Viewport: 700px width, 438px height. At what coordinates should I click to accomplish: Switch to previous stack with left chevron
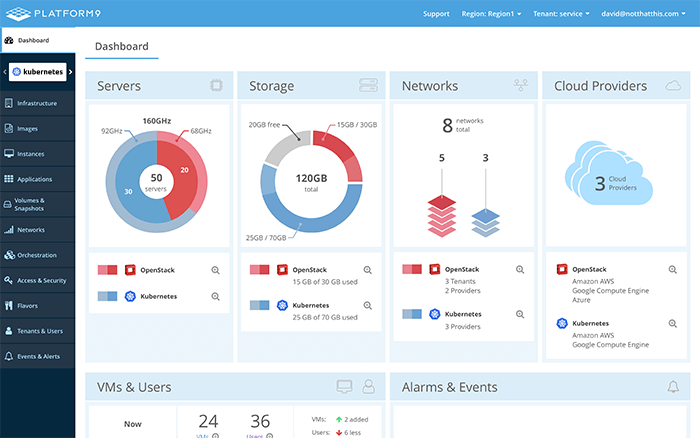[x=4, y=71]
